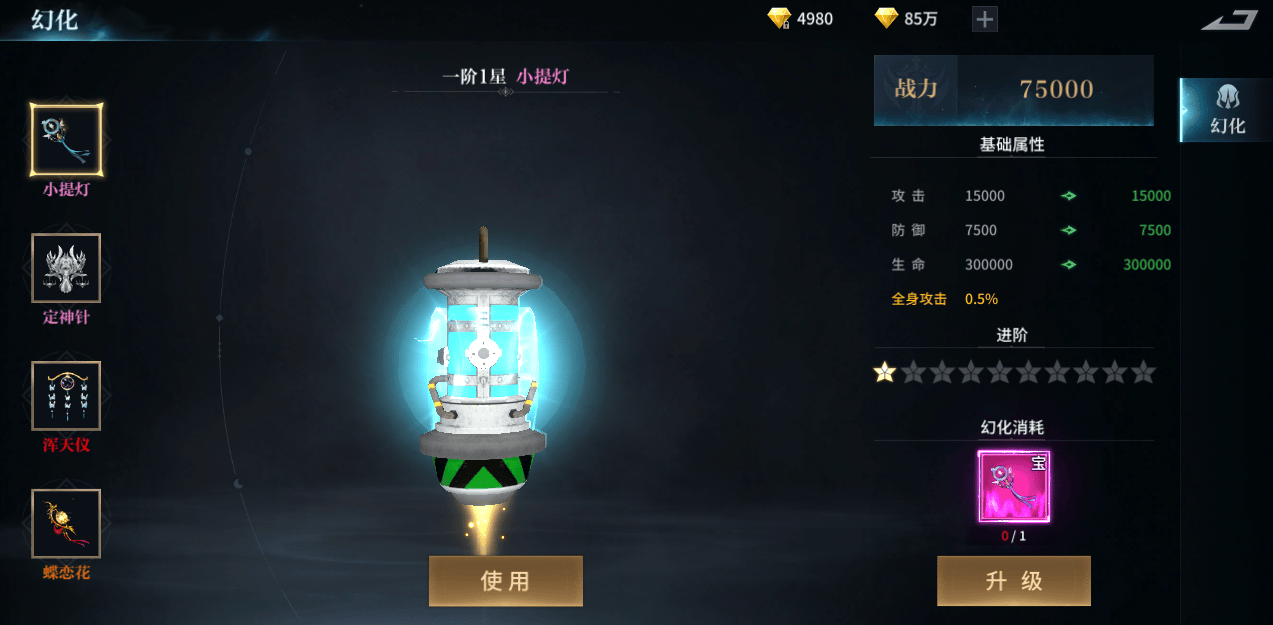The image size is (1273, 625).
Task: Tap the gold diamond 85万 icon
Action: click(x=887, y=18)
